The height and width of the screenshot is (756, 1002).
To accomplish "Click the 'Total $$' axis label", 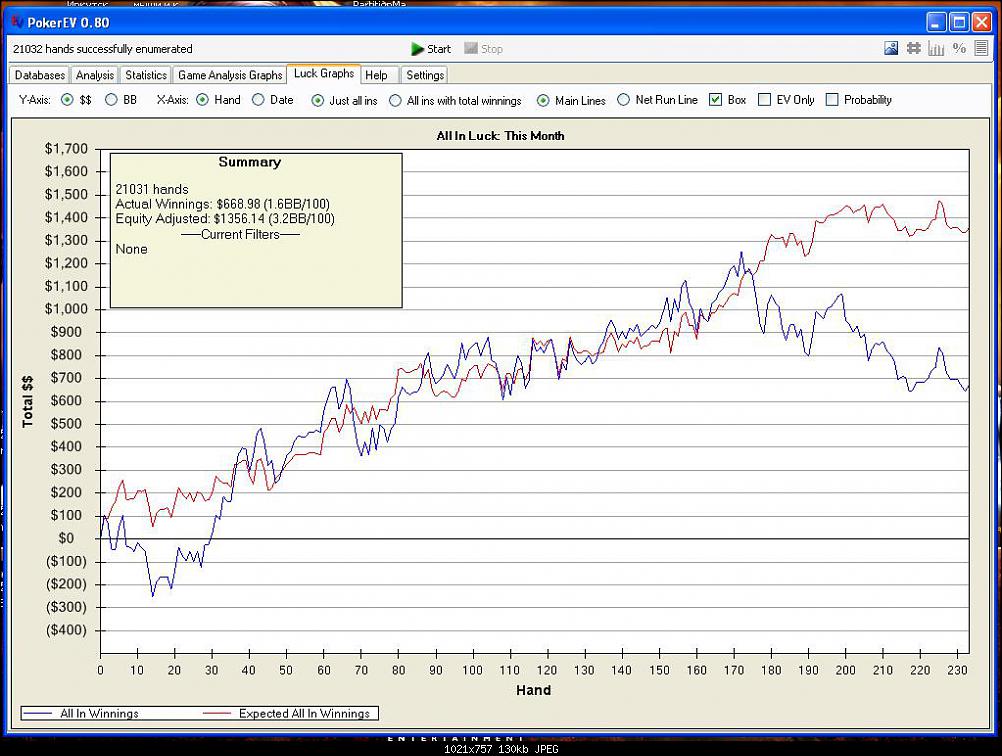I will point(27,401).
